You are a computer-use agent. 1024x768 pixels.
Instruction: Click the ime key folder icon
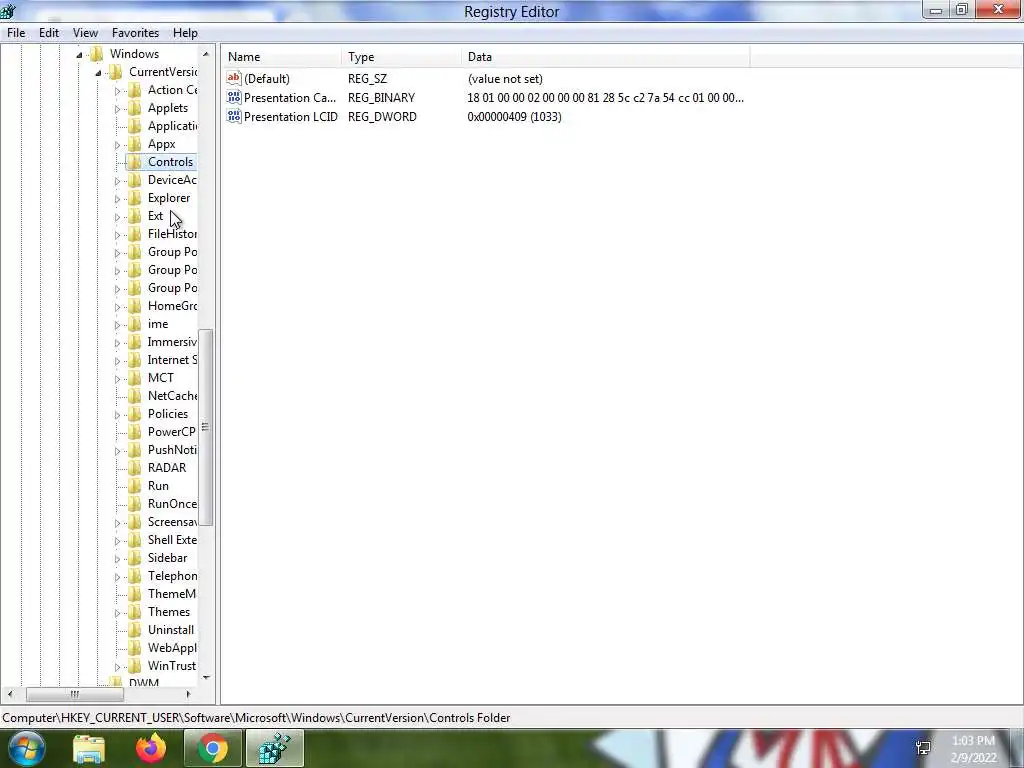[135, 323]
